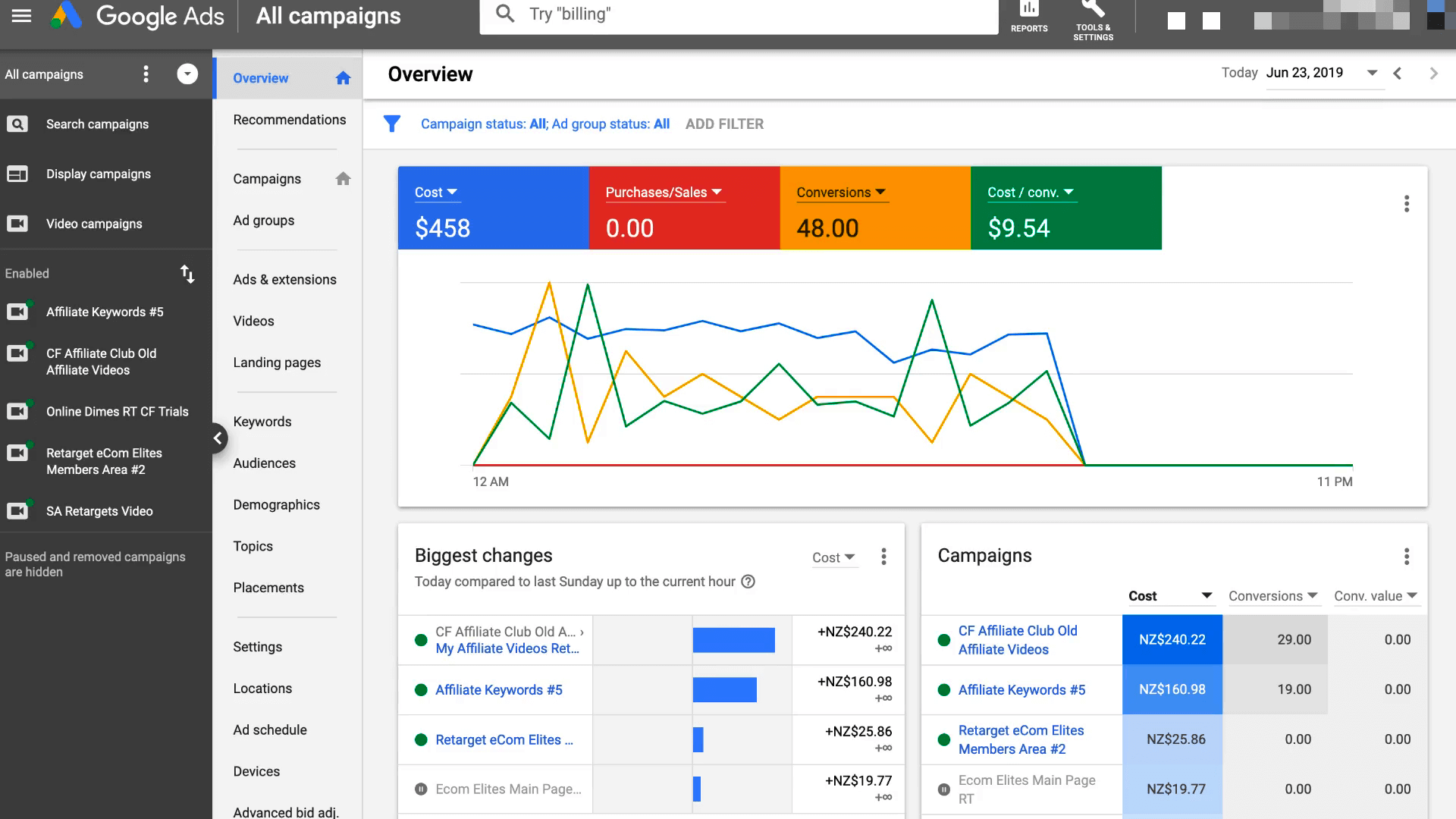Change Cost / conv. metric tile dropdown
Image resolution: width=1456 pixels, height=819 pixels.
pos(1031,193)
